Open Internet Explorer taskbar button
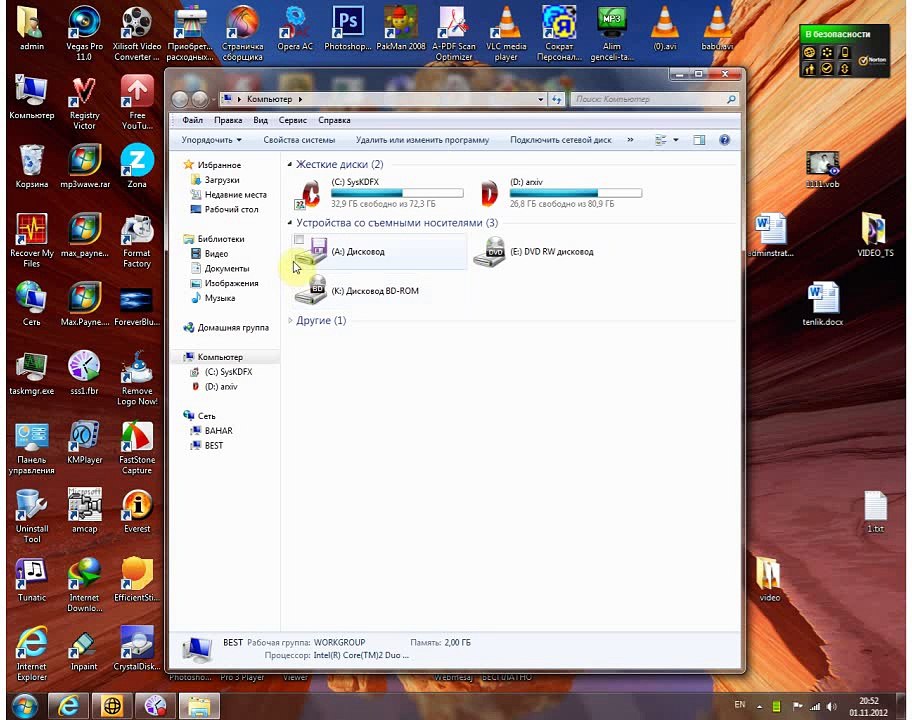 pos(68,706)
